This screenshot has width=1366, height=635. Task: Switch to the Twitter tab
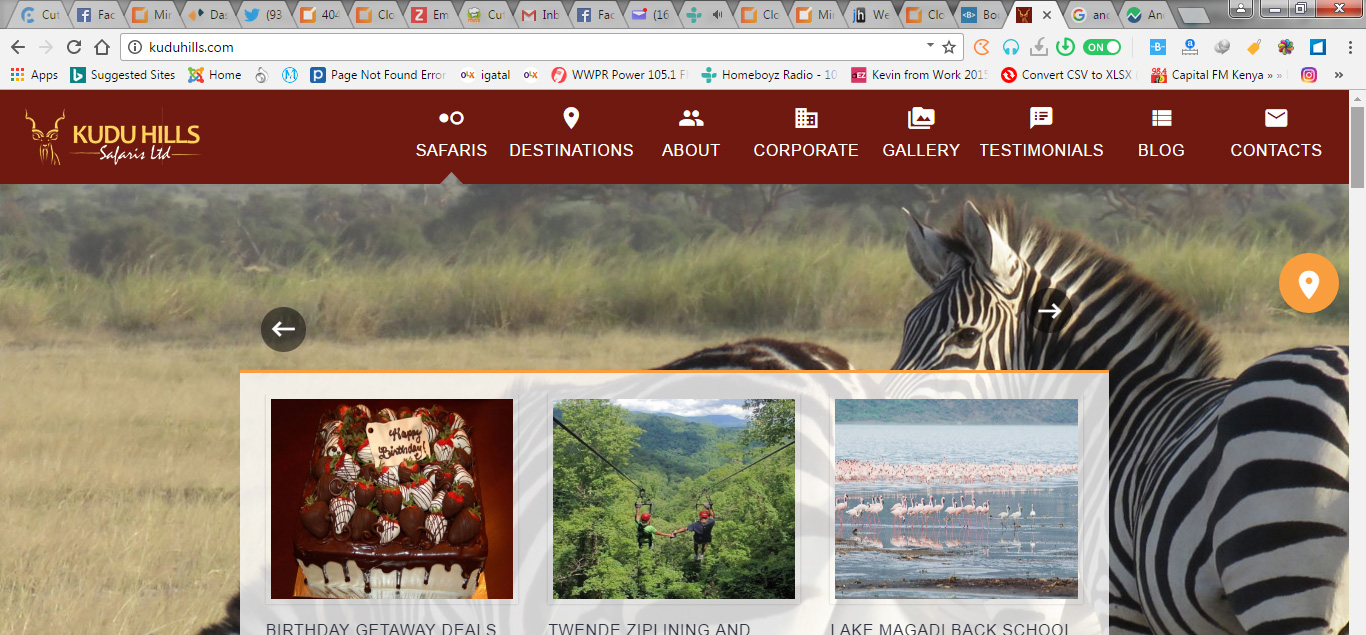click(265, 15)
